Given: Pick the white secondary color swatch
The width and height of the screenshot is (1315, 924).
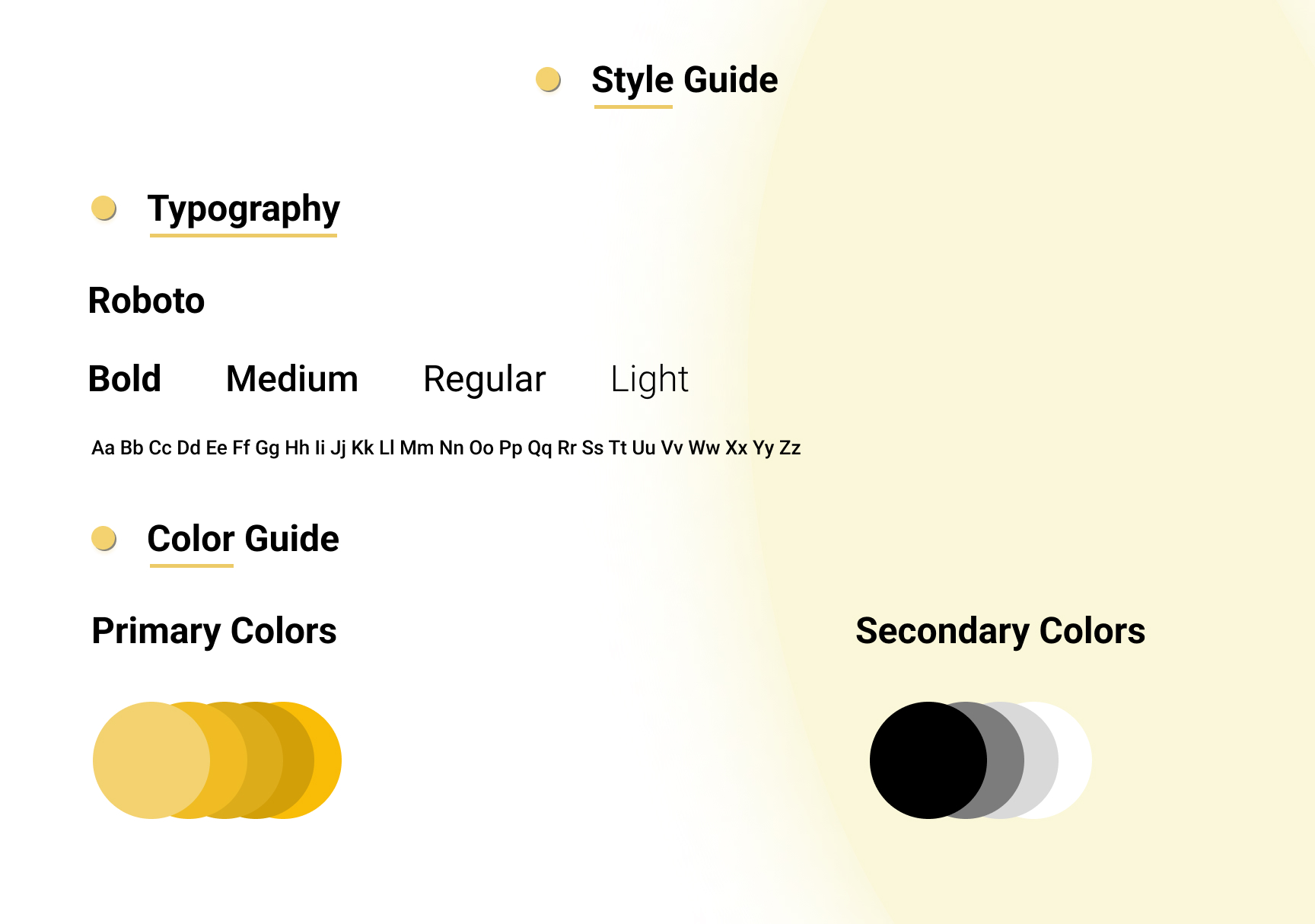Looking at the screenshot, I should coord(1076,760).
